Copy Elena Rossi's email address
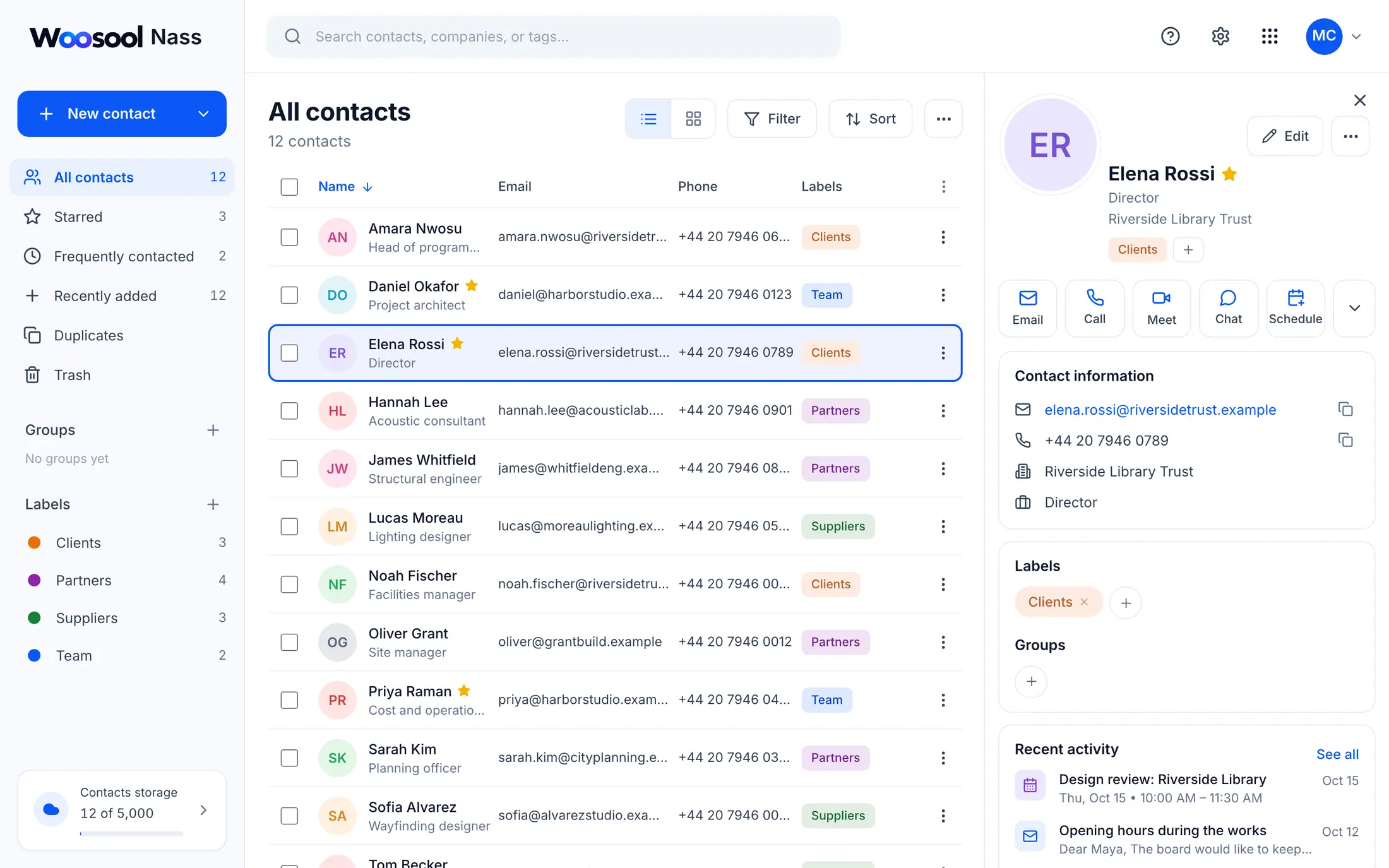1389x868 pixels. (x=1345, y=409)
